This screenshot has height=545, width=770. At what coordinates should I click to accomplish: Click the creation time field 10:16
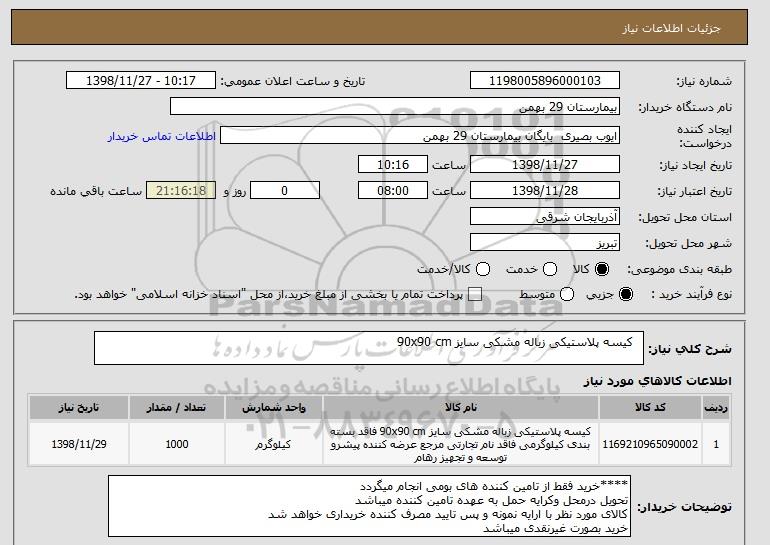[x=393, y=164]
